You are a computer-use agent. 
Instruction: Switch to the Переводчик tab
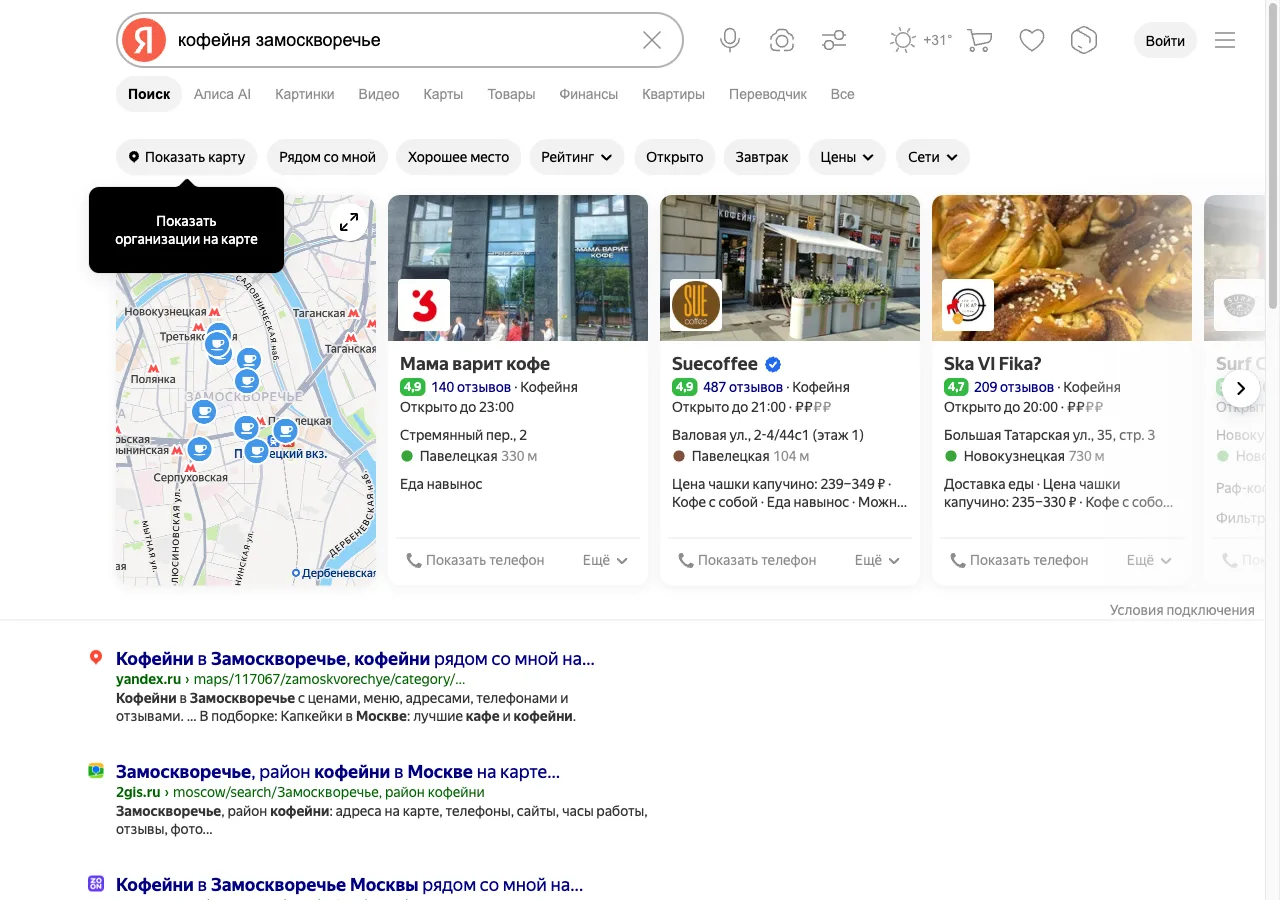click(768, 94)
